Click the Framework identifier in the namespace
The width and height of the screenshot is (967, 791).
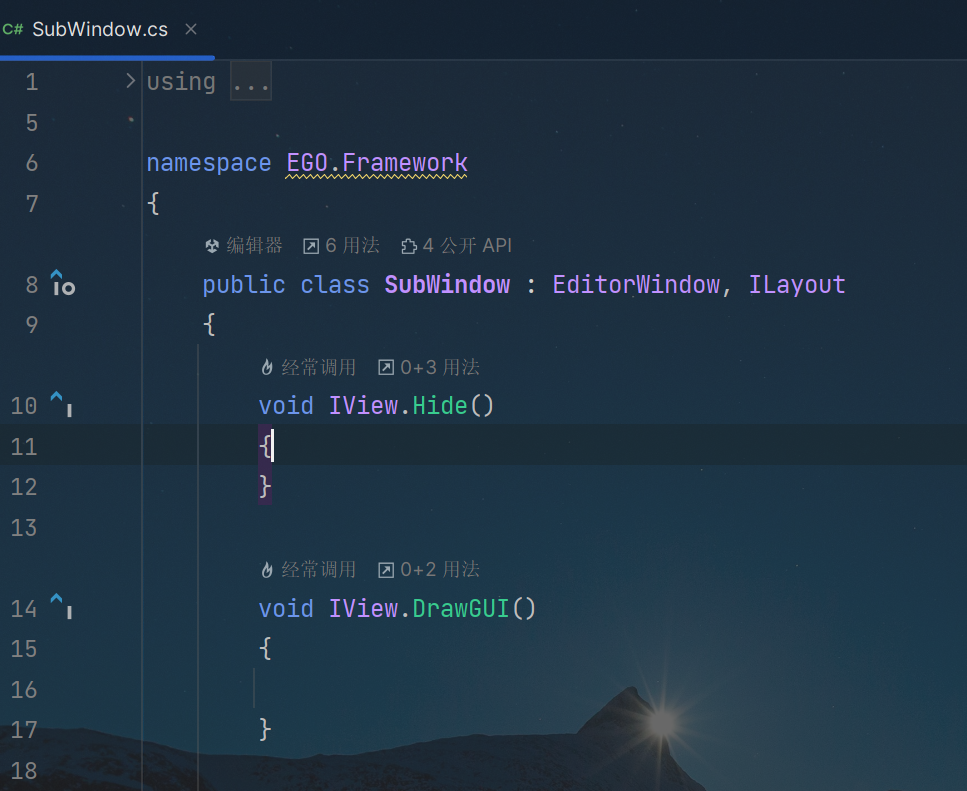405,163
